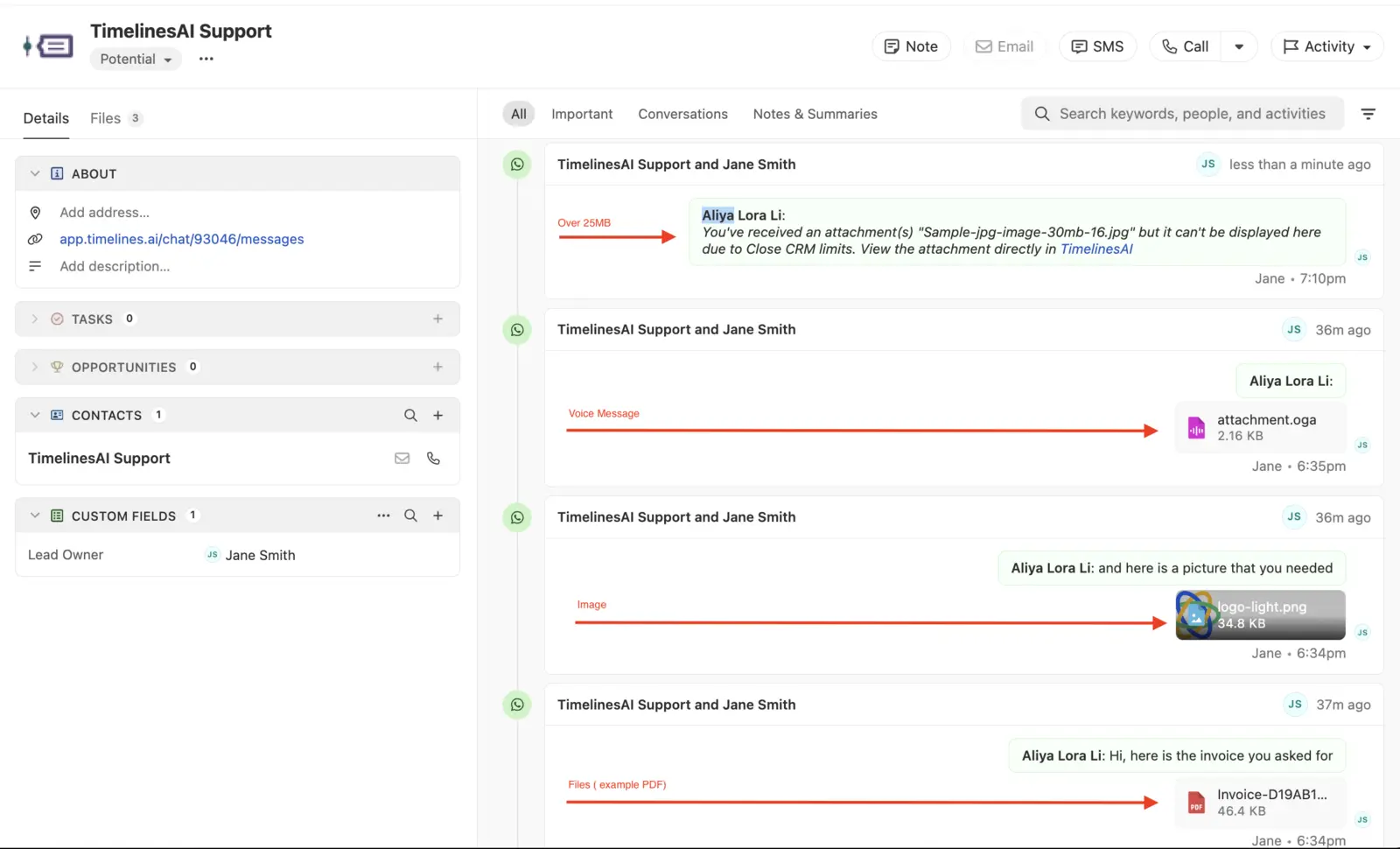This screenshot has width=1400, height=849.
Task: Click the 'Jane • 7:10pm' timestamp
Action: pyautogui.click(x=1300, y=278)
